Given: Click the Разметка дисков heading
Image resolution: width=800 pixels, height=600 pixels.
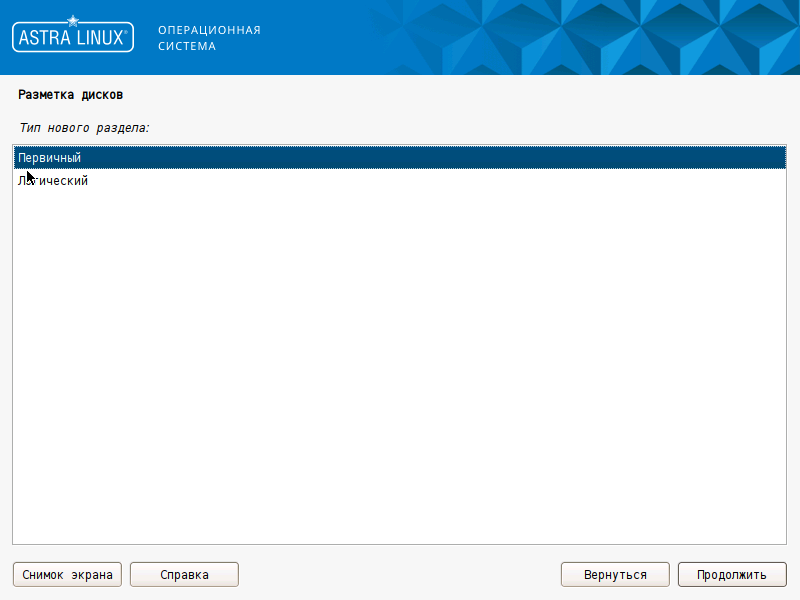Looking at the screenshot, I should coord(70,95).
